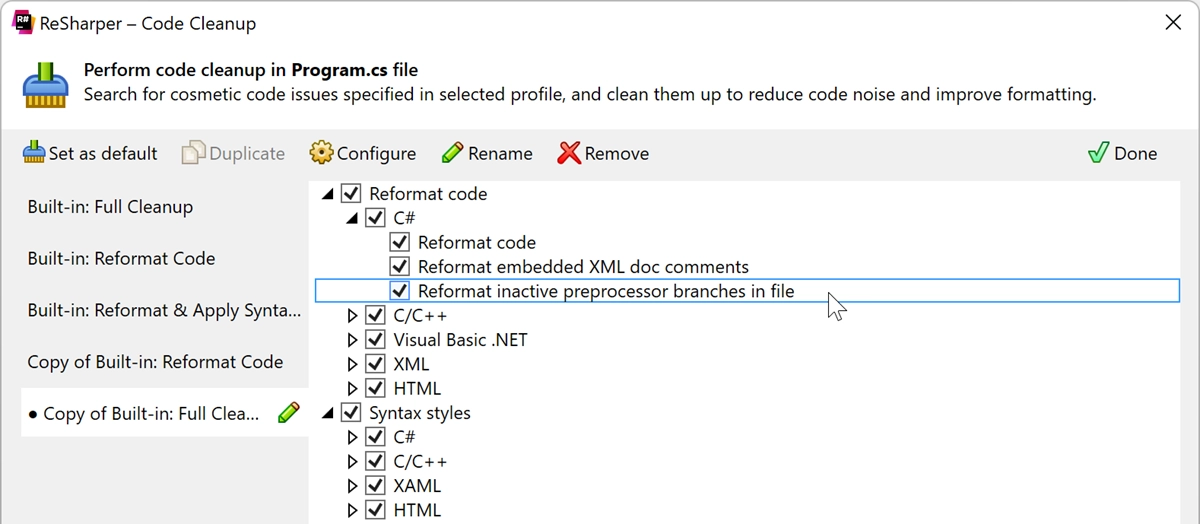Expand the C# node under Syntax styles
Image resolution: width=1200 pixels, height=524 pixels.
point(352,437)
